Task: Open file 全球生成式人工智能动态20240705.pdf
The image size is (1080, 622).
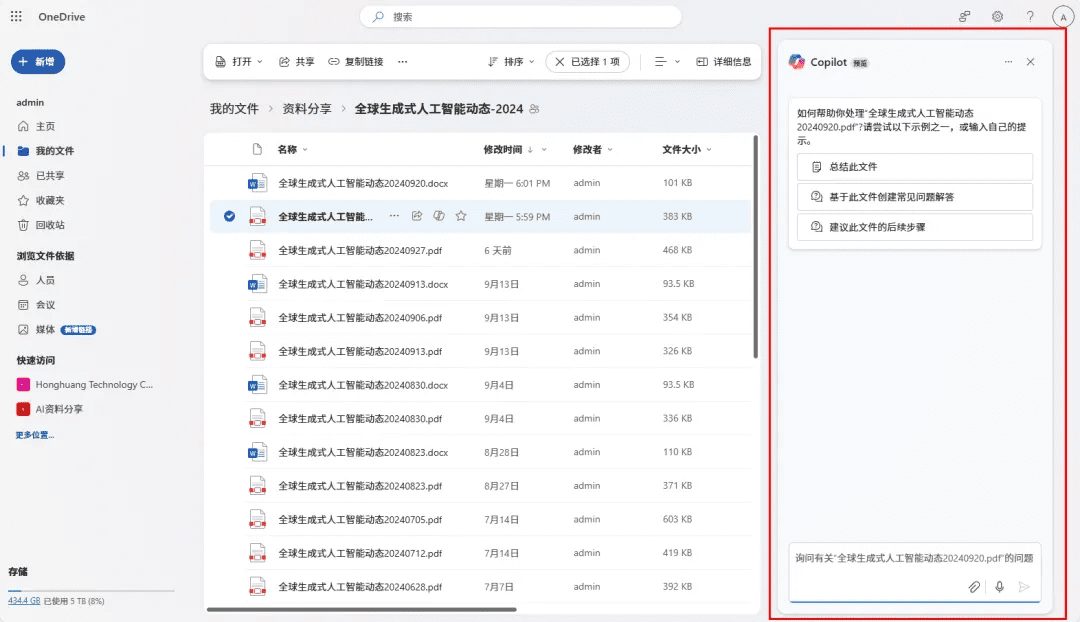Action: pos(360,519)
